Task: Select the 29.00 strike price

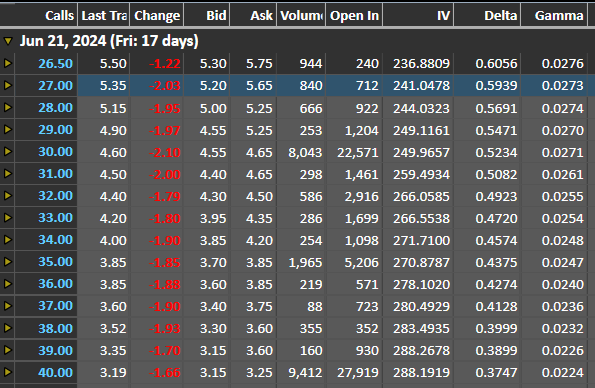Action: 55,129
